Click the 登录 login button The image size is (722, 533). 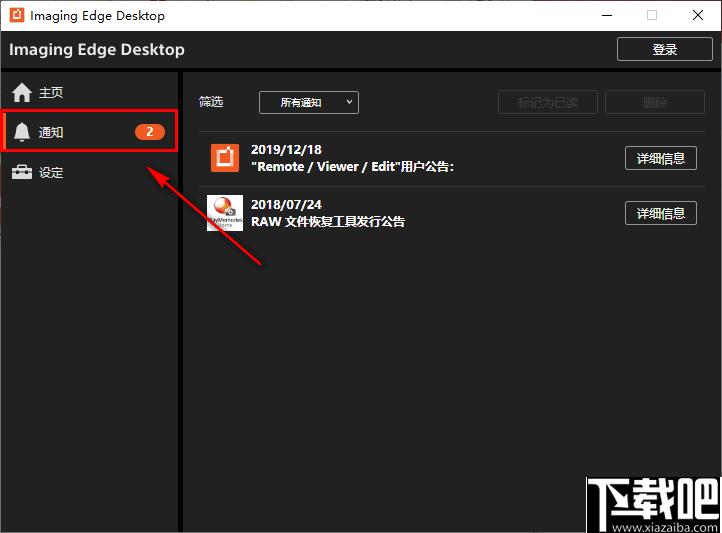pos(664,49)
